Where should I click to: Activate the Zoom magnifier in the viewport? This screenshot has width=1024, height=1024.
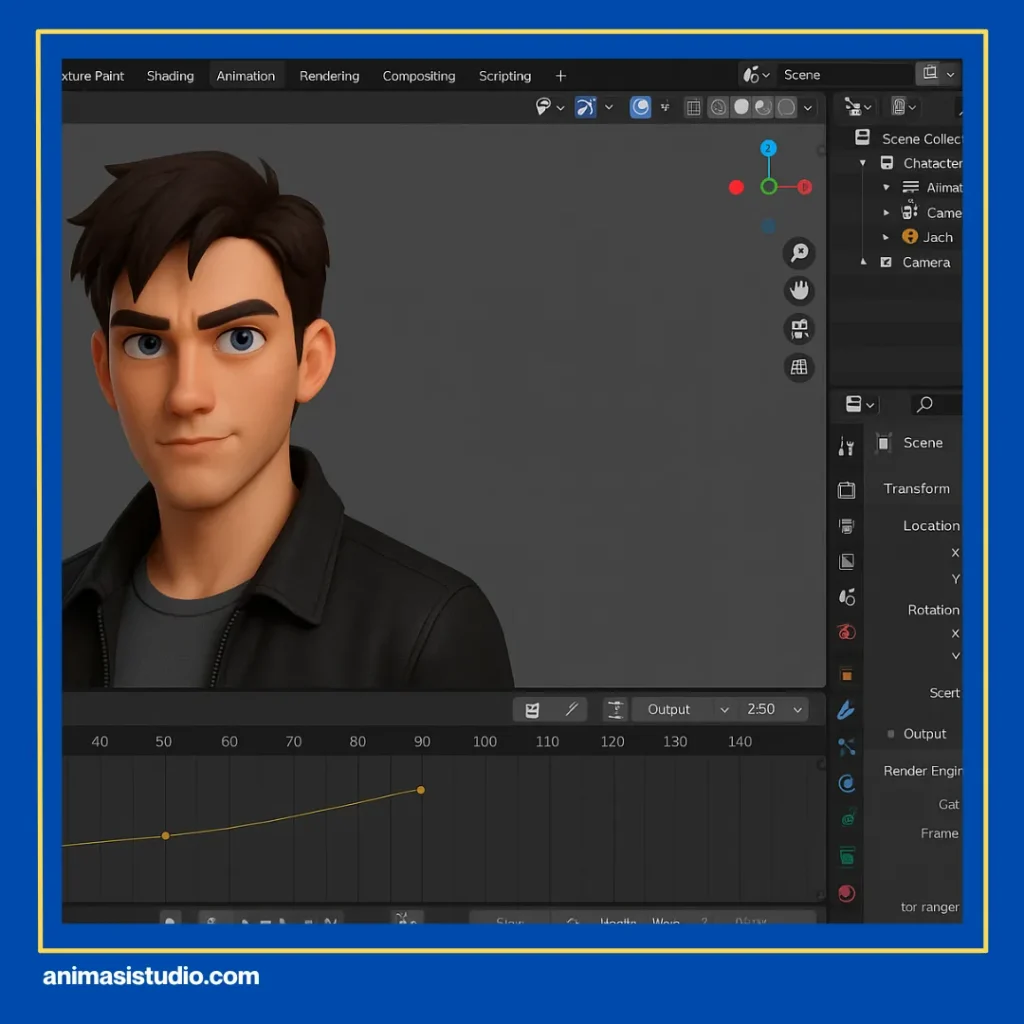(x=799, y=253)
